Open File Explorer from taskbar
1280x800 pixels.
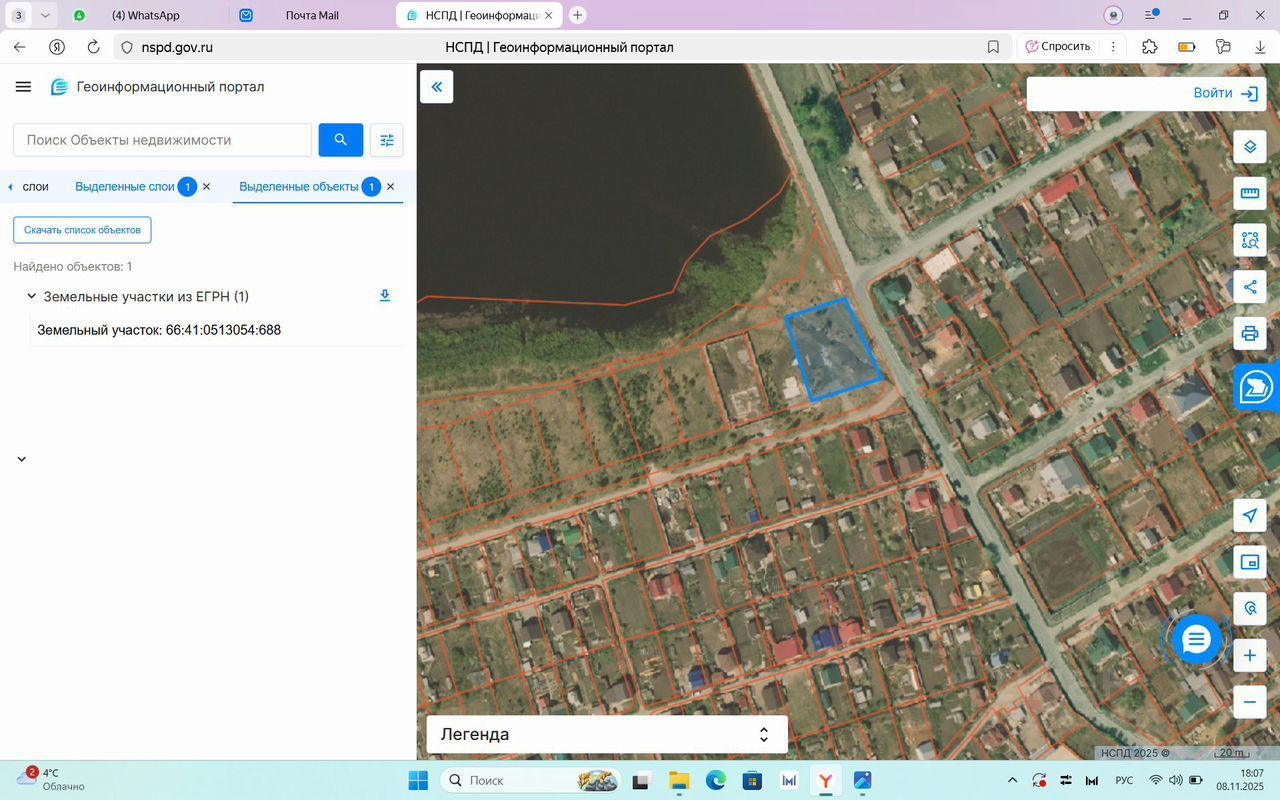click(x=679, y=780)
